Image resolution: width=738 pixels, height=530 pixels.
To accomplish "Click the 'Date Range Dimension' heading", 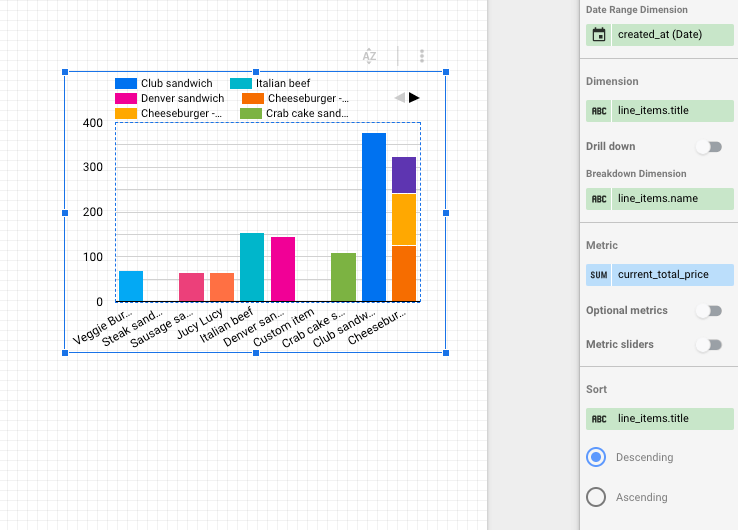I will coord(636,10).
